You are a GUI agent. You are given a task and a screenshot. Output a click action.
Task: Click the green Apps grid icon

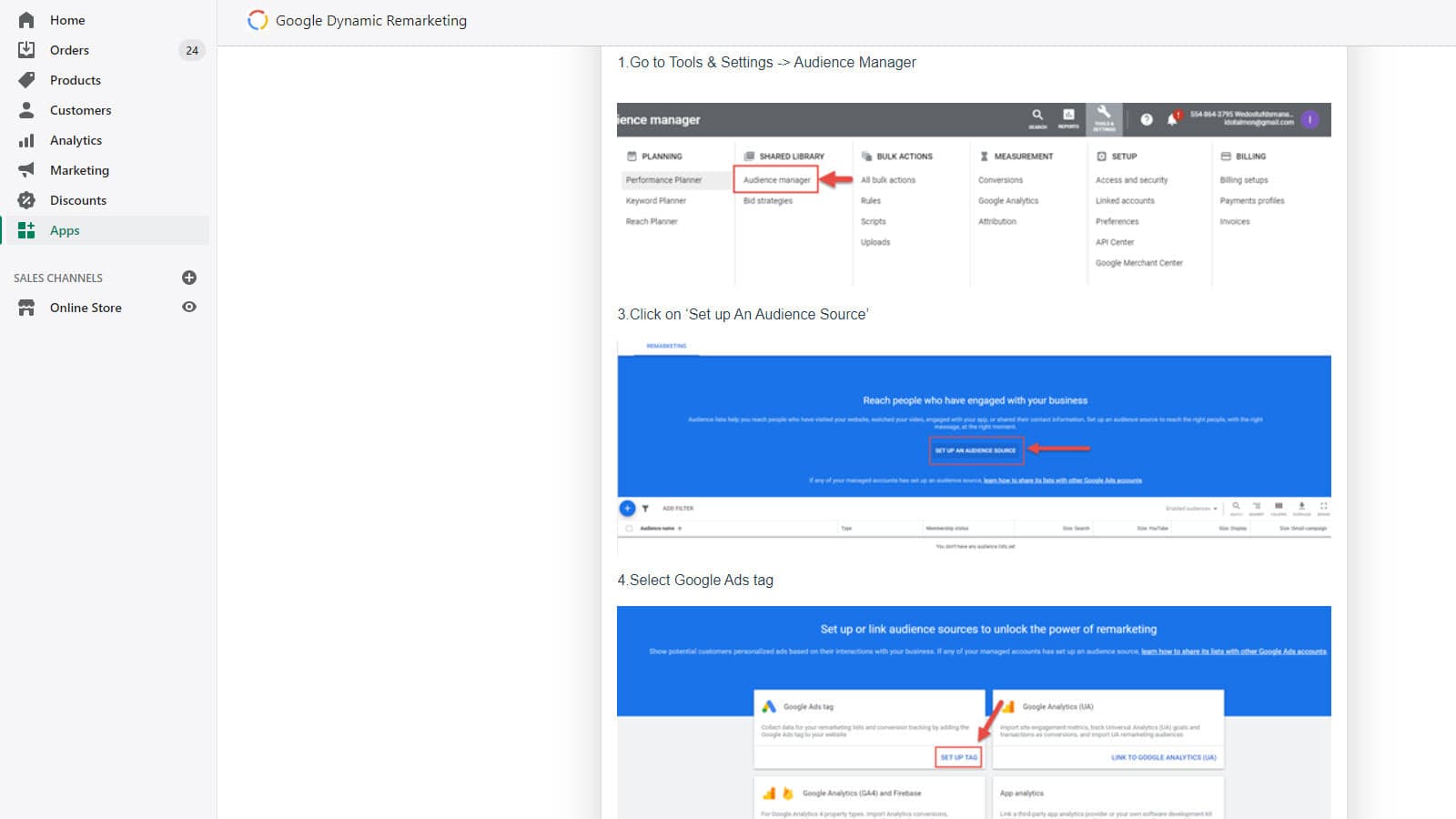tap(26, 230)
